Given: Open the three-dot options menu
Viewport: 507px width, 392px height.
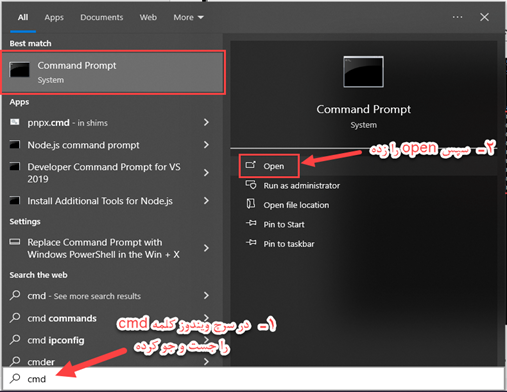Looking at the screenshot, I should point(457,17).
